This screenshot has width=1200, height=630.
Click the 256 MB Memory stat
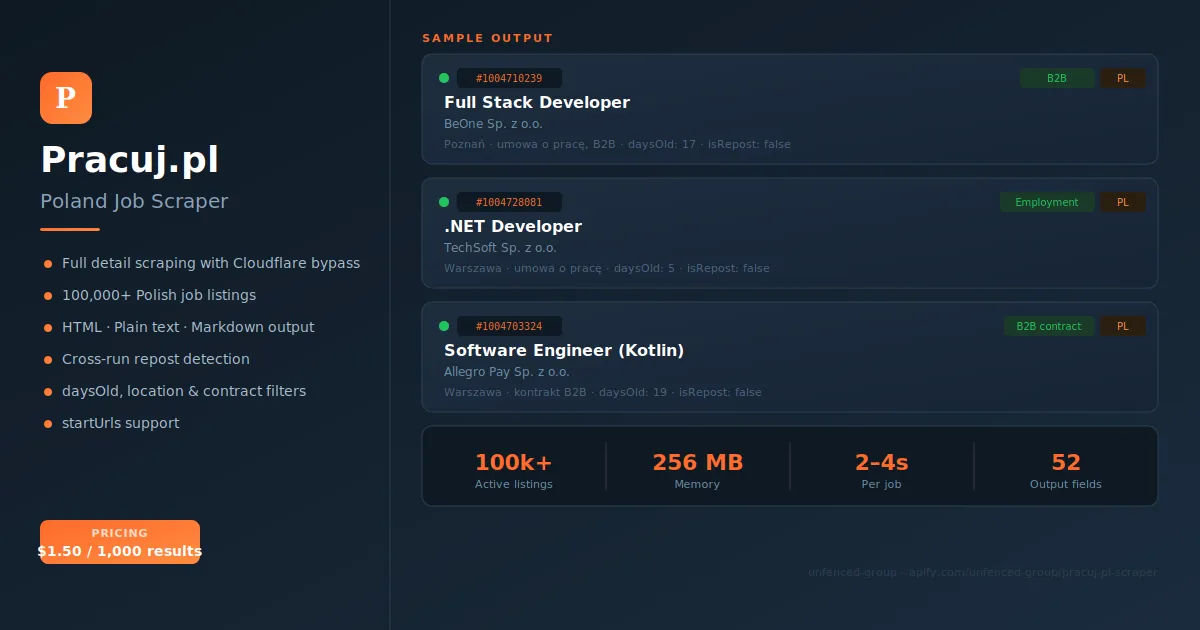pos(697,470)
